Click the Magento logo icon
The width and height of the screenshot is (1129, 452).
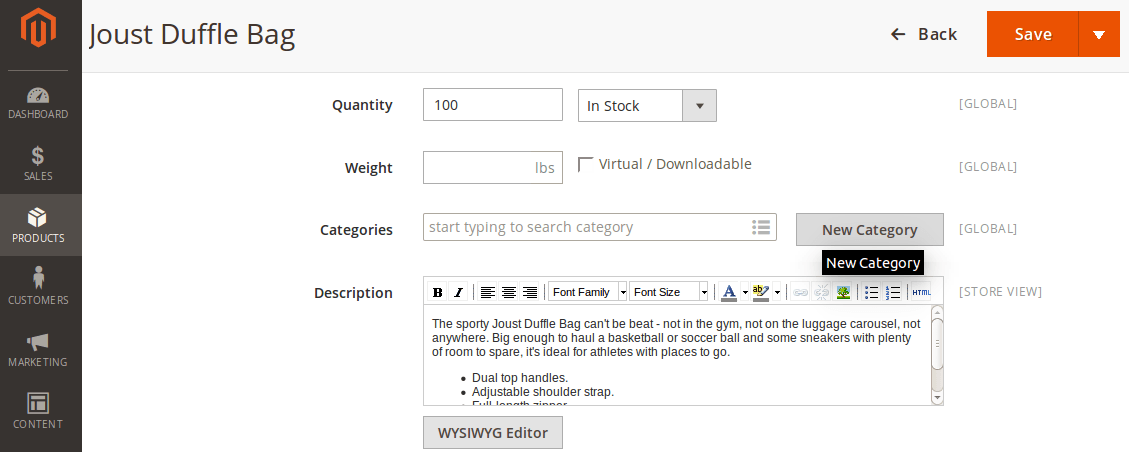tap(37, 29)
